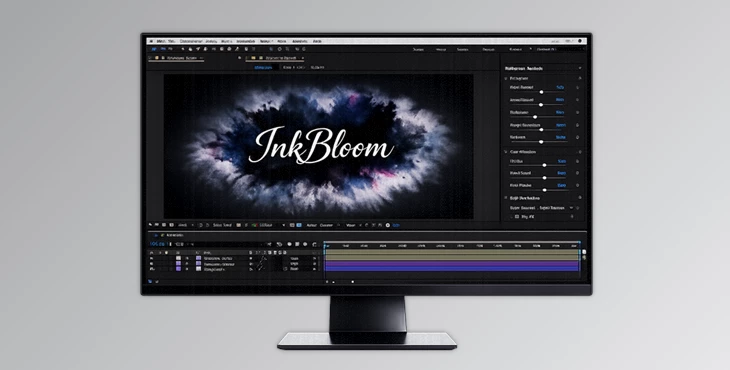
Task: Click the playhead at the timeline ruler start
Action: 325,244
